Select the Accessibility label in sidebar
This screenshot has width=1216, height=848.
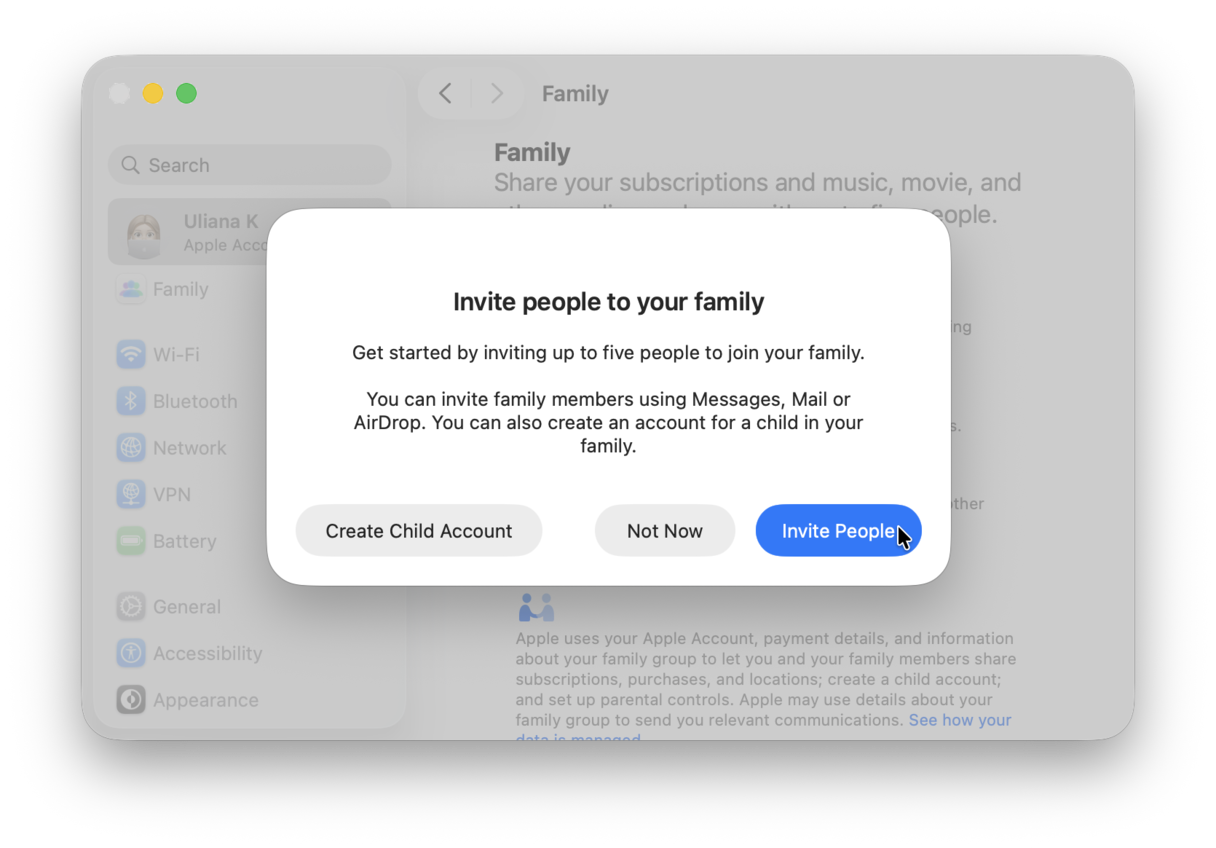click(208, 653)
